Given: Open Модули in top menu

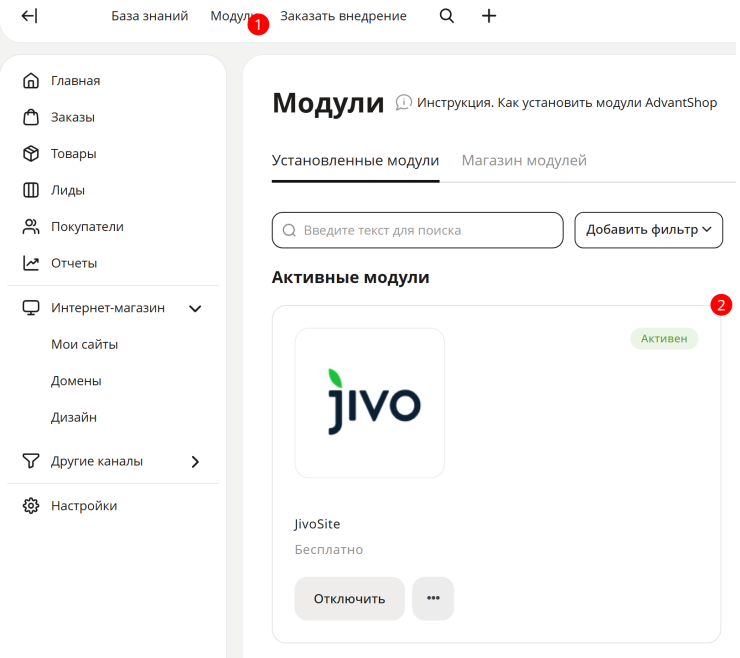Looking at the screenshot, I should (233, 16).
